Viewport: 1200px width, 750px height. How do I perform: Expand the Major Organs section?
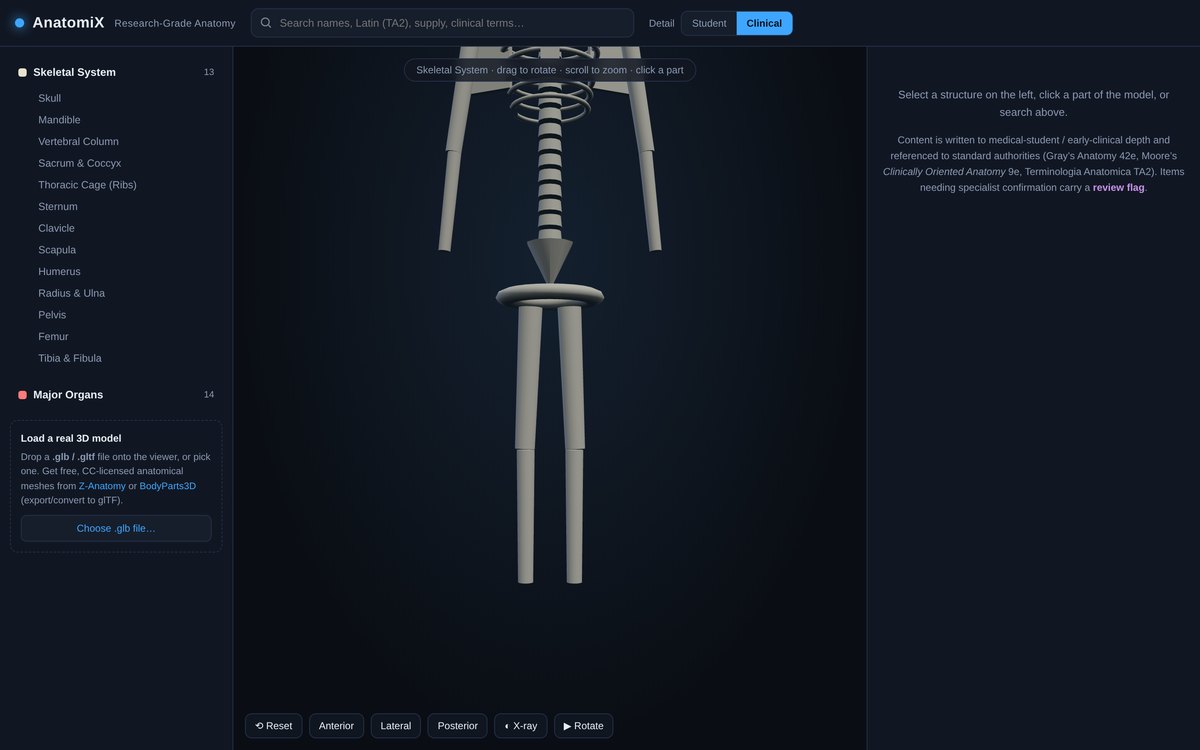click(116, 395)
